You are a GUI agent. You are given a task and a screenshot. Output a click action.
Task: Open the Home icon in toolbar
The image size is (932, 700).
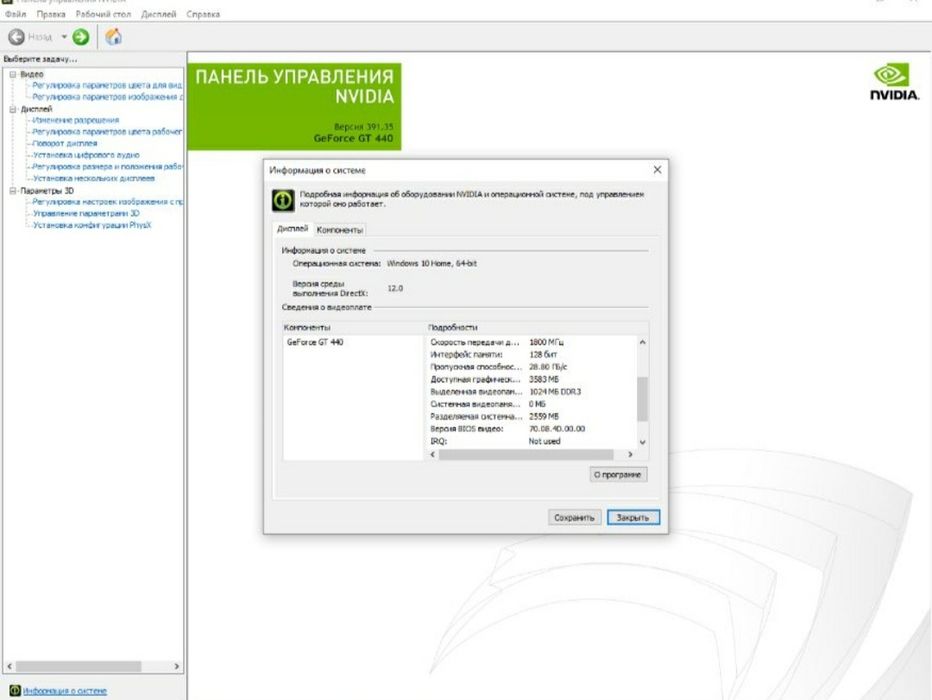coord(113,37)
